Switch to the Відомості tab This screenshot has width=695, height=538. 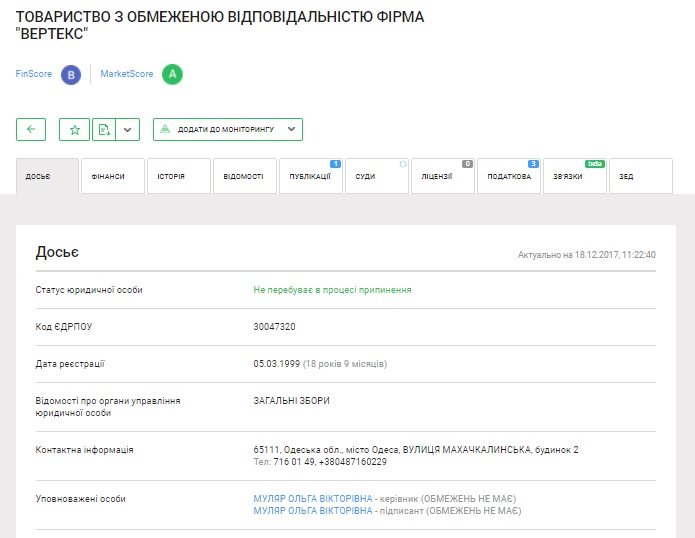(244, 177)
